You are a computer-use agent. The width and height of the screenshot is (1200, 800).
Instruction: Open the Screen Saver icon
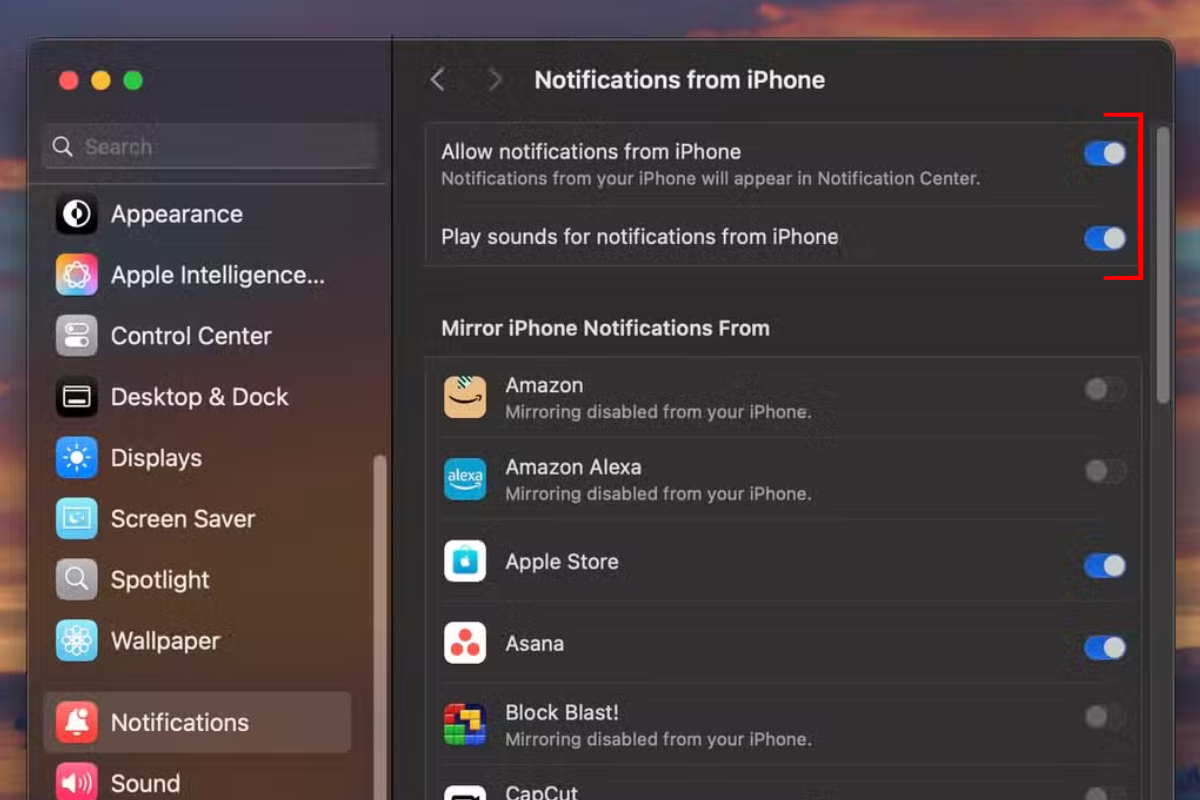click(76, 519)
